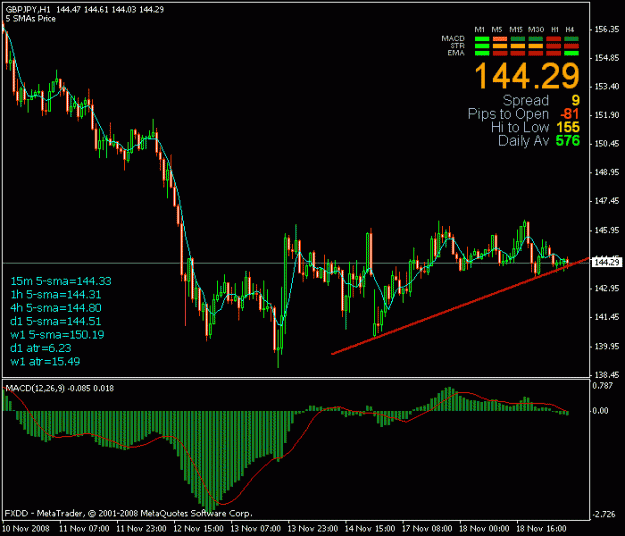
Task: Click the 'w1 atr=15.49' line
Action: [45, 361]
